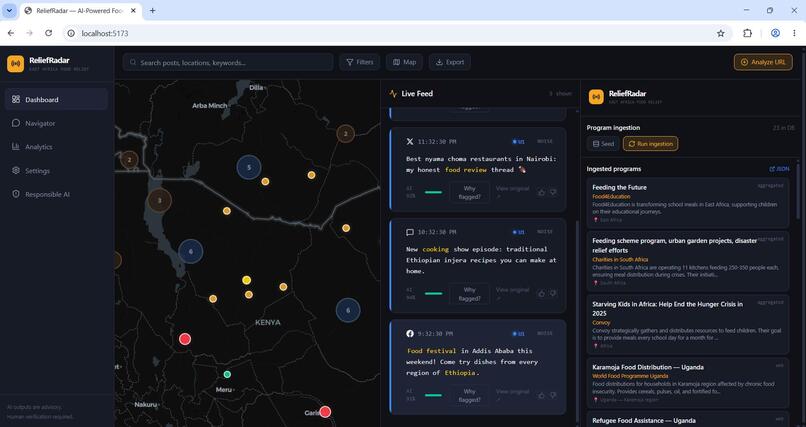Click the chat bubble icon on 10:32 post
Screen dimensions: 806x427
[410, 232]
